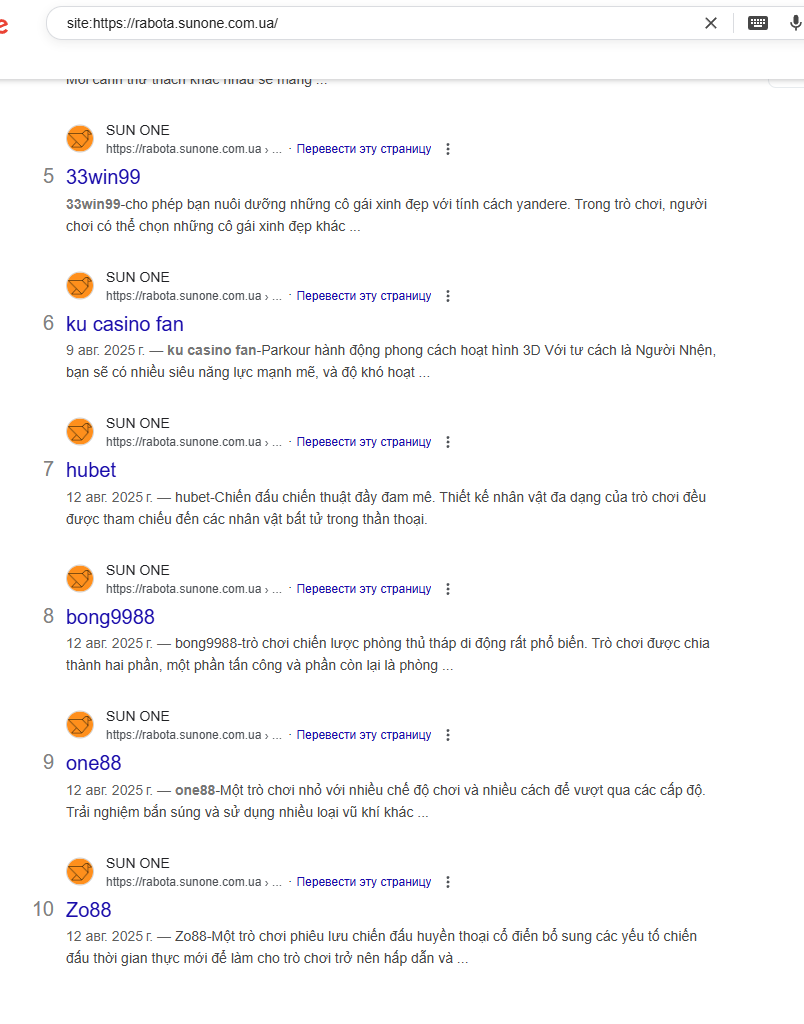
Task: Open more options for the ku casino fan result
Action: point(448,296)
